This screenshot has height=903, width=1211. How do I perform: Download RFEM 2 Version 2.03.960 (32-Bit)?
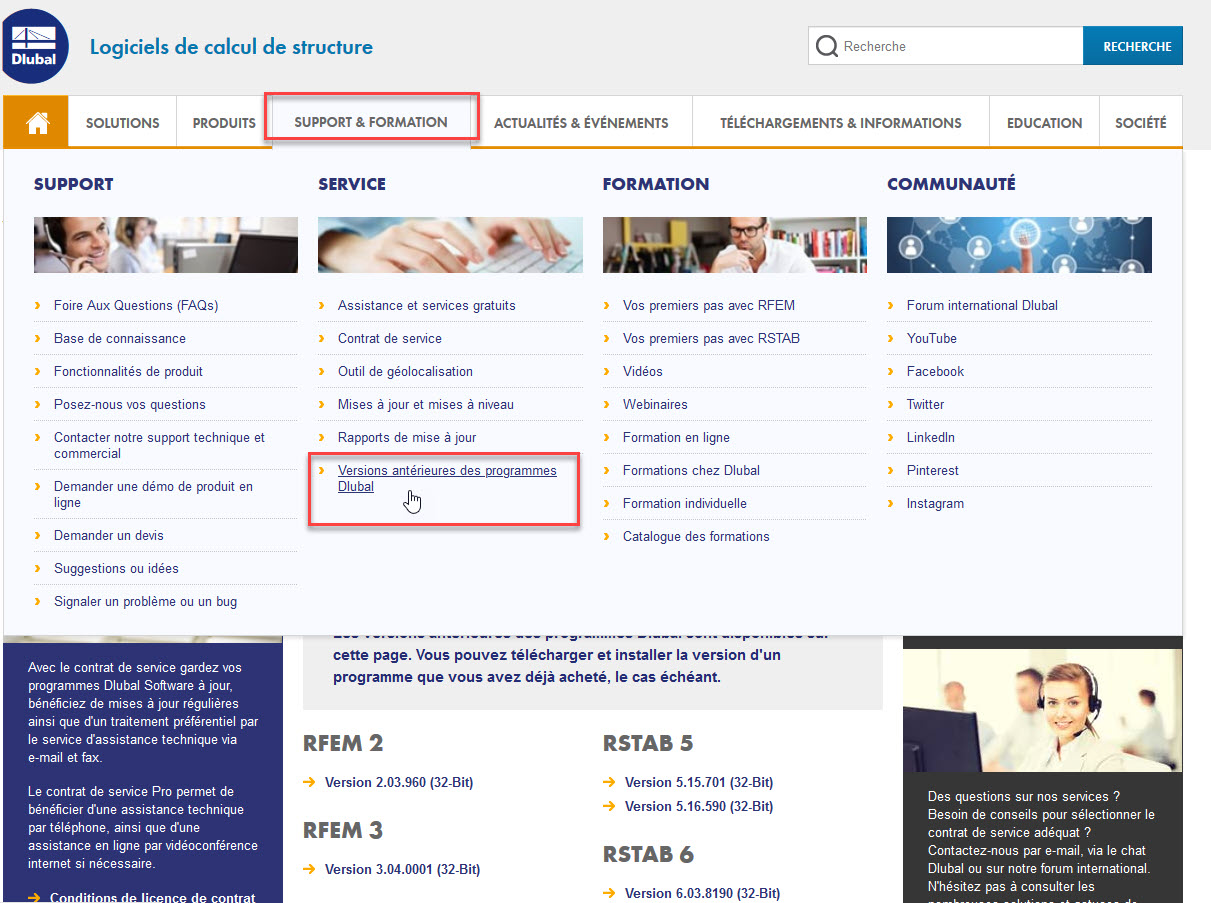pyautogui.click(x=399, y=782)
